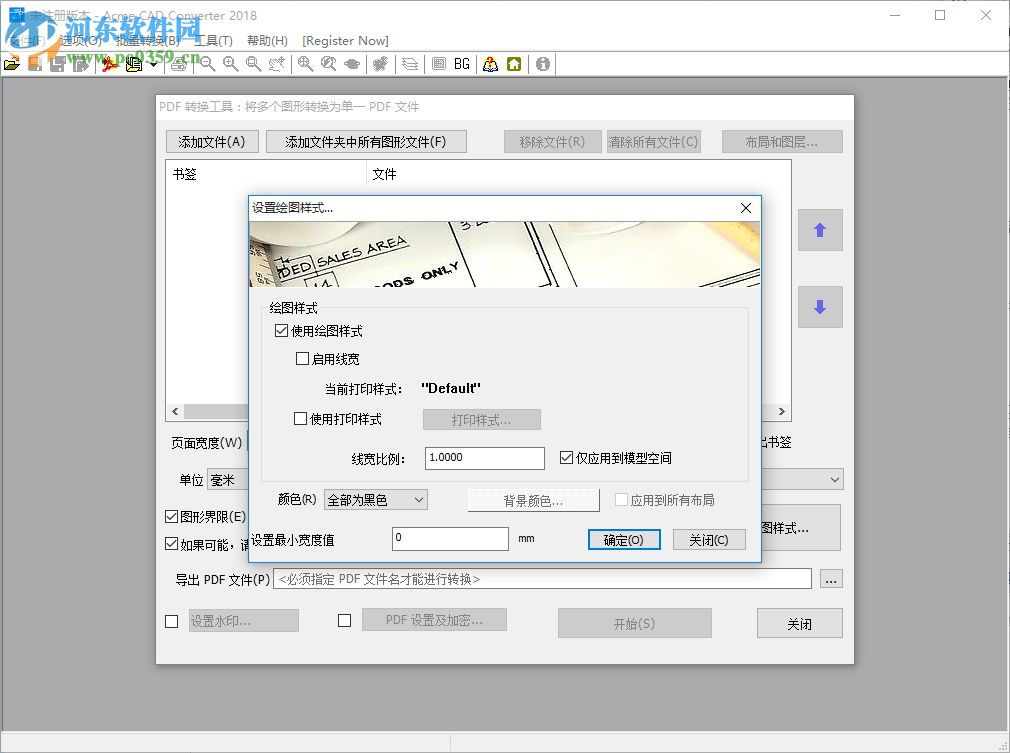The height and width of the screenshot is (753, 1010).
Task: Open the 帮助(H) menu
Action: (266, 41)
